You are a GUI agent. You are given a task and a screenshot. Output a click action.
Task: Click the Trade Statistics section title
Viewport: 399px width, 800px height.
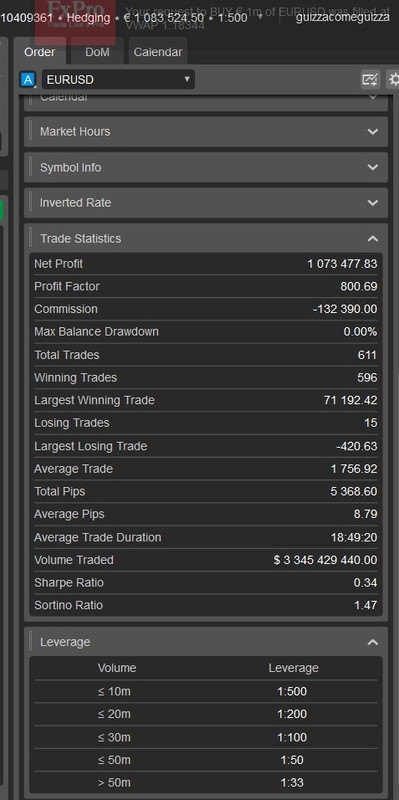click(x=81, y=238)
